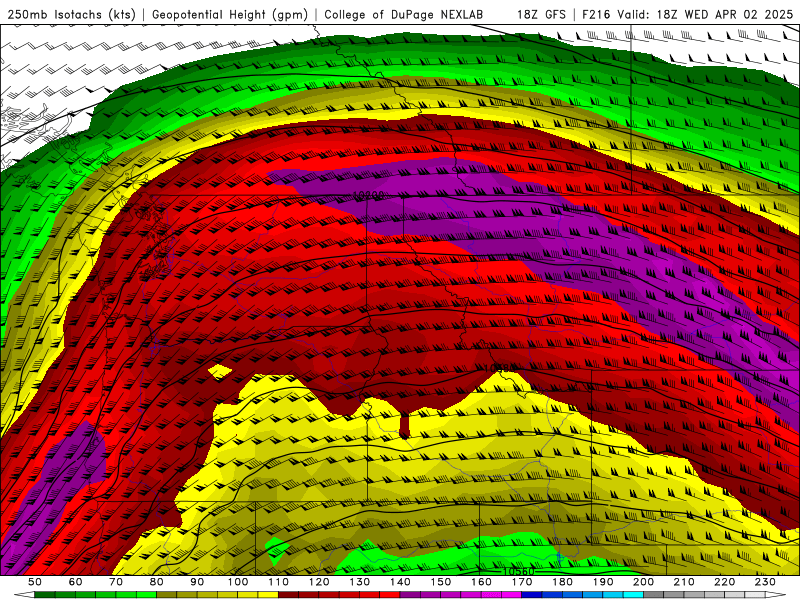The width and height of the screenshot is (800, 600).
Task: Click the 160 knot legend label
Action: tap(481, 582)
